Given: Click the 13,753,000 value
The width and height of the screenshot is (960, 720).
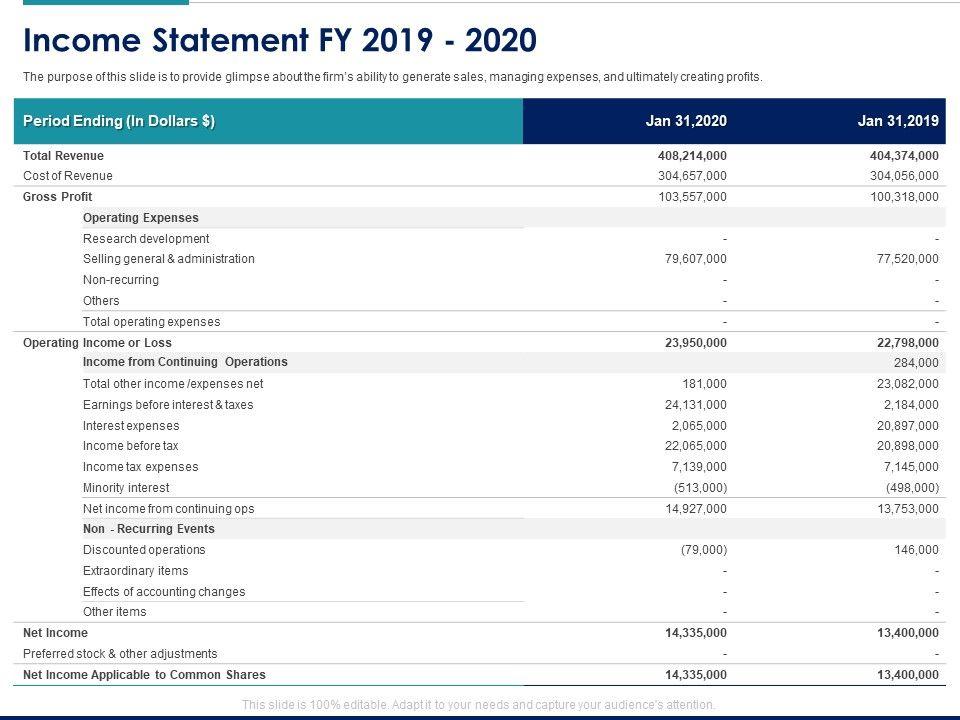Looking at the screenshot, I should (907, 508).
